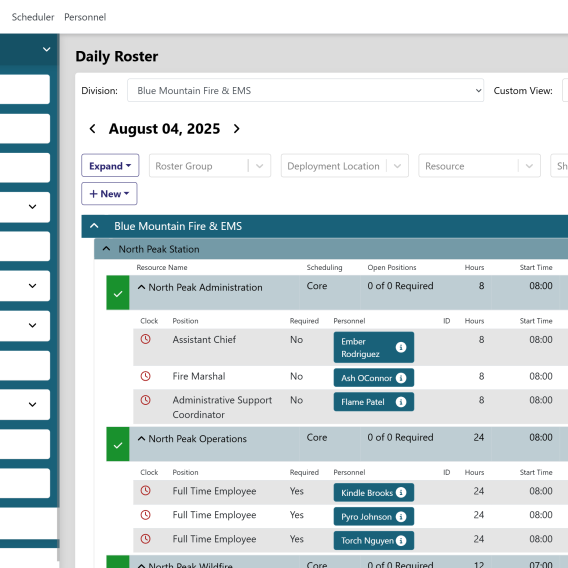The image size is (568, 568).
Task: Collapse North Peak Wildfire resource
Action: 142,565
